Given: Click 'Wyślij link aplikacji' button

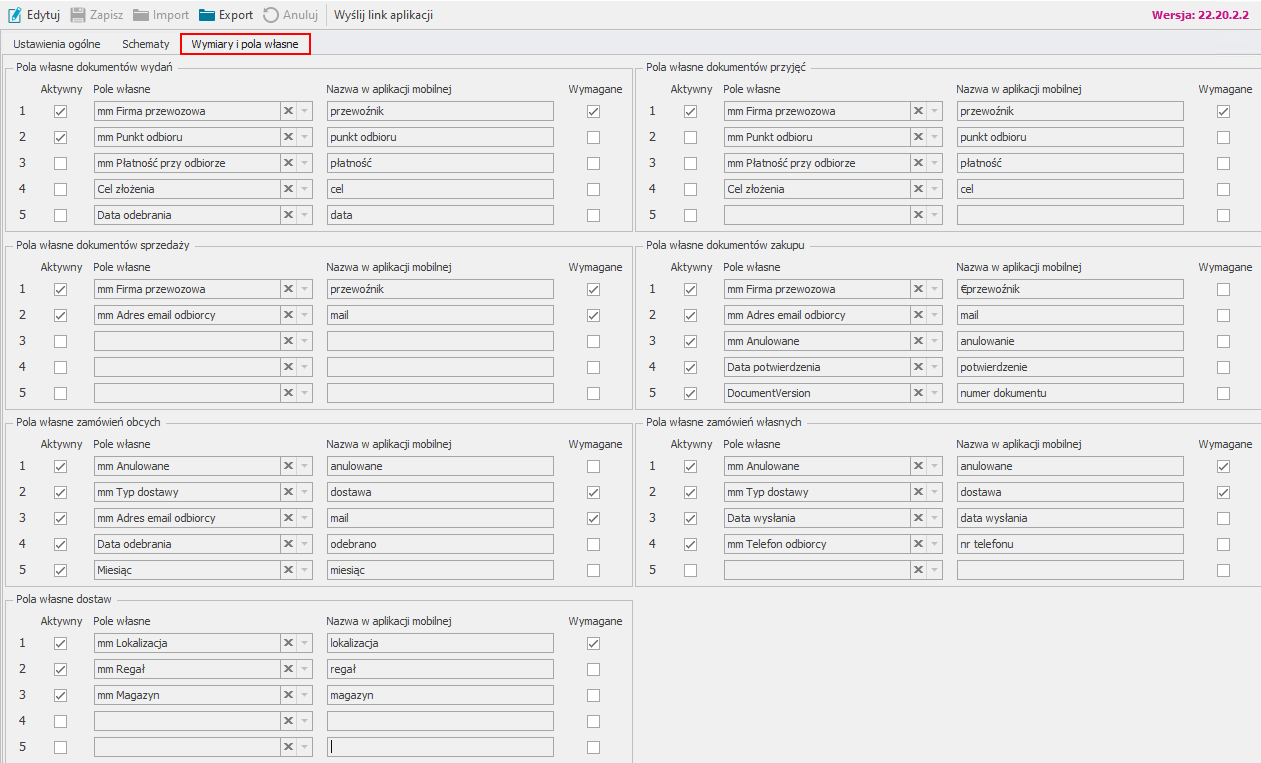Looking at the screenshot, I should tap(383, 15).
